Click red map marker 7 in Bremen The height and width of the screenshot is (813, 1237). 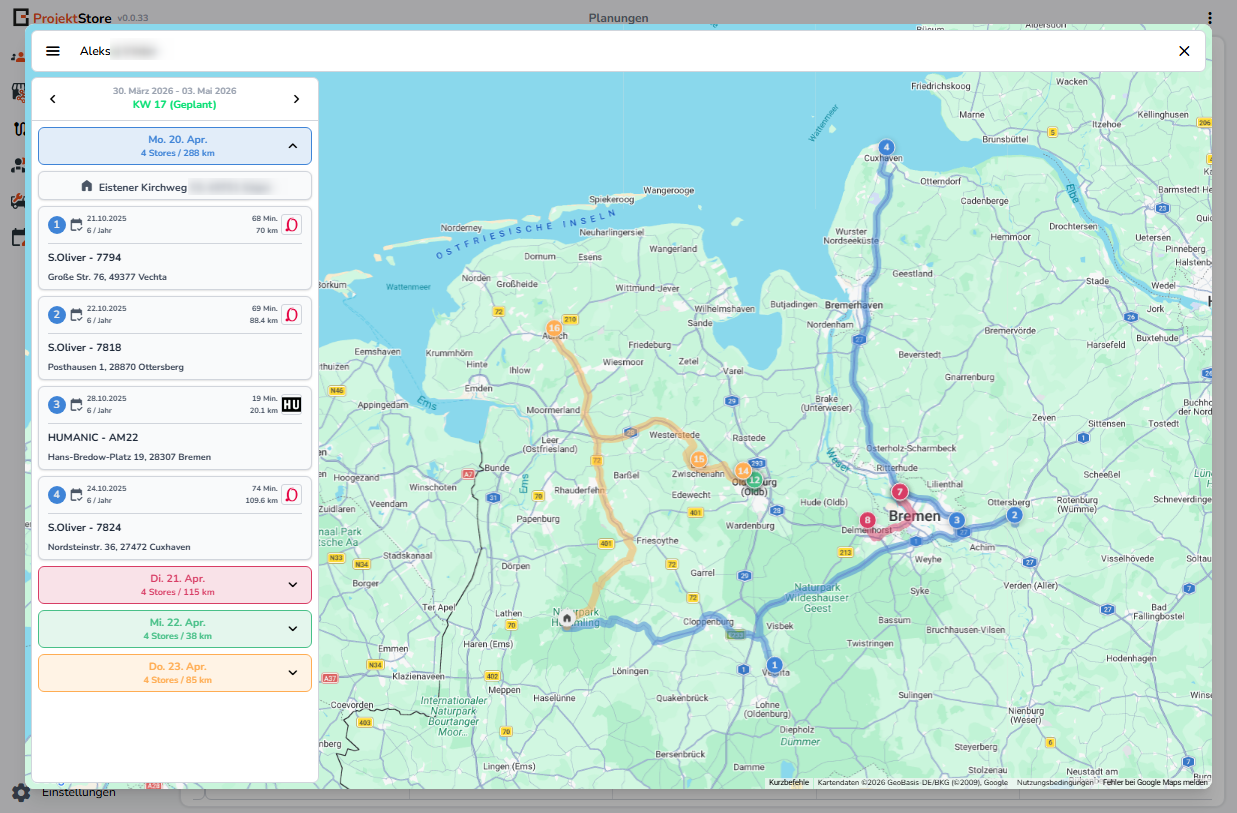coord(899,492)
